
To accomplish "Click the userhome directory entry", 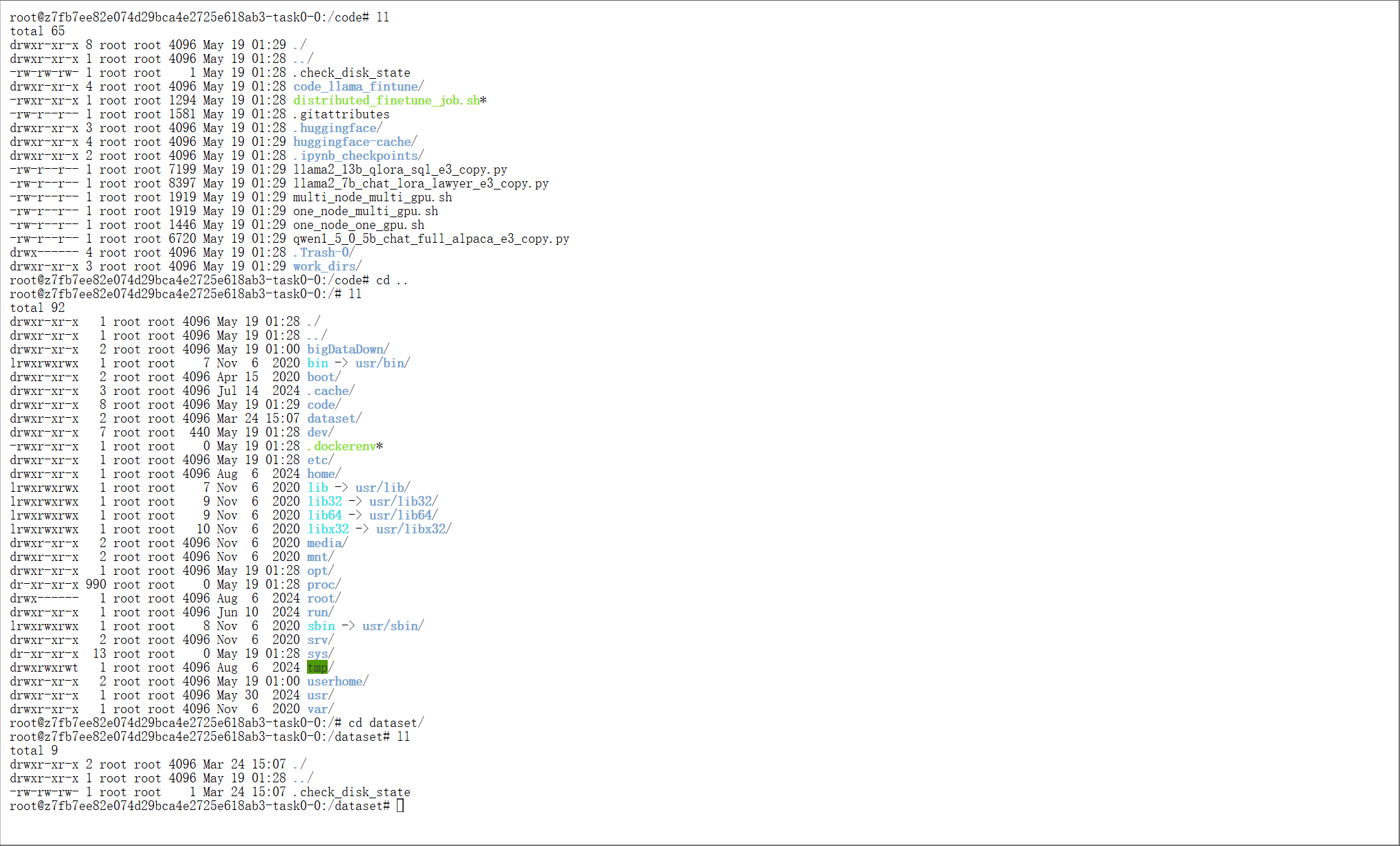I will coord(335,681).
